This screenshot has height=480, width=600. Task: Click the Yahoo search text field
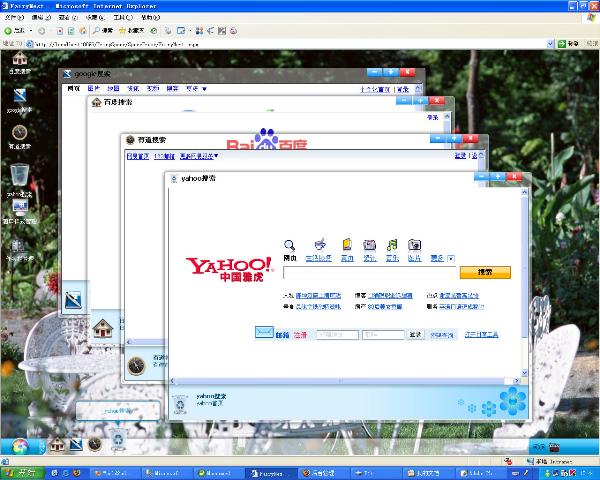370,273
